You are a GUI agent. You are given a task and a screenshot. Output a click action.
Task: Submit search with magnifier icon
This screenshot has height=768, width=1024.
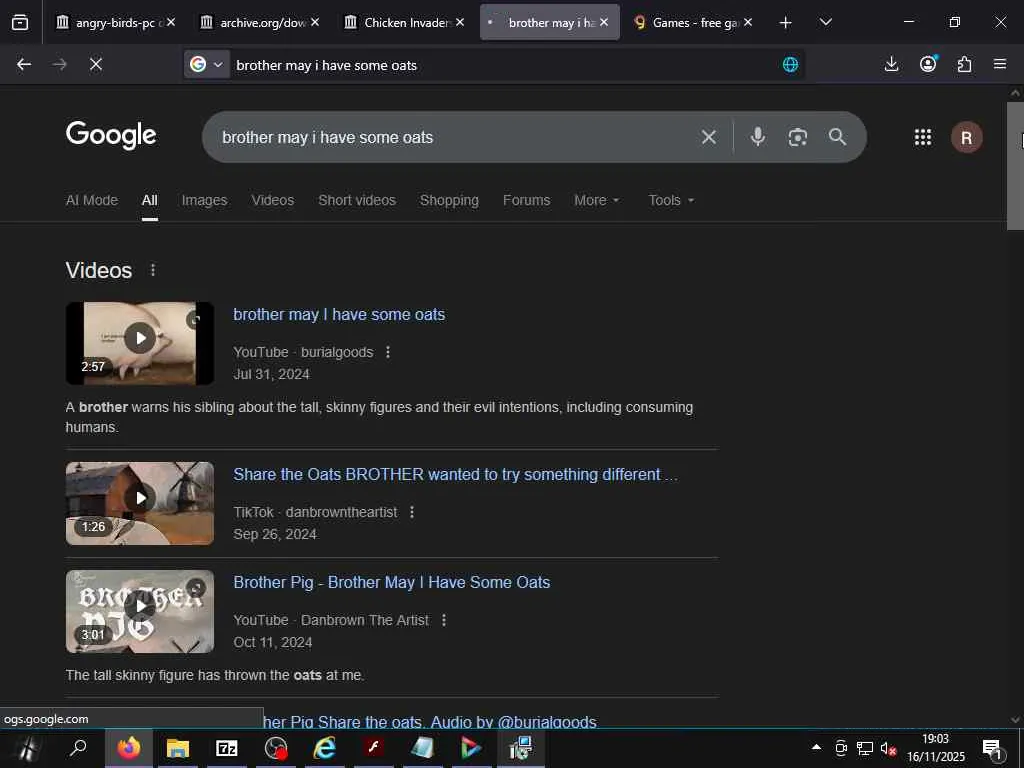click(x=837, y=137)
